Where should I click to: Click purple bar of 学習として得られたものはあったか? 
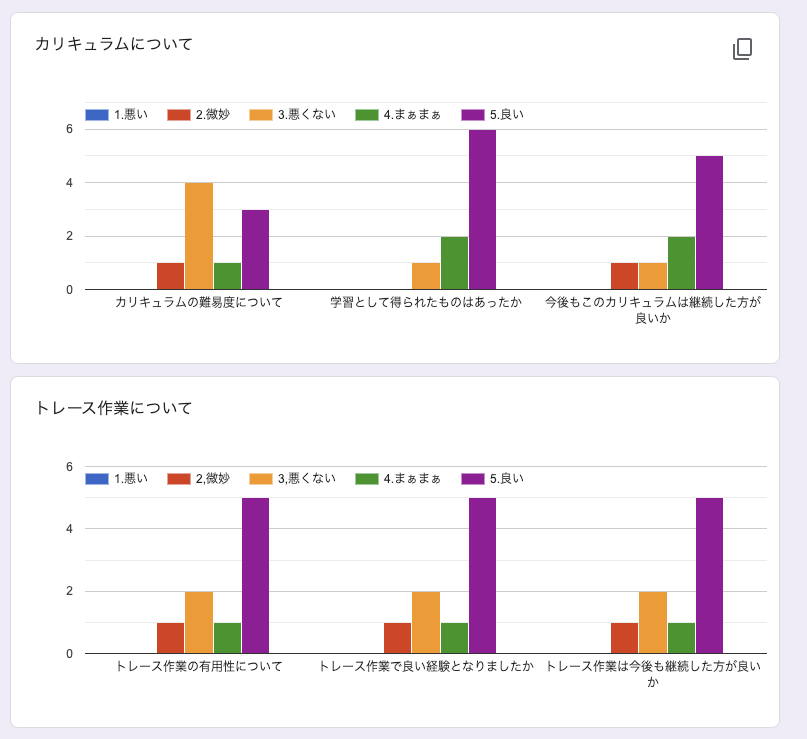482,209
